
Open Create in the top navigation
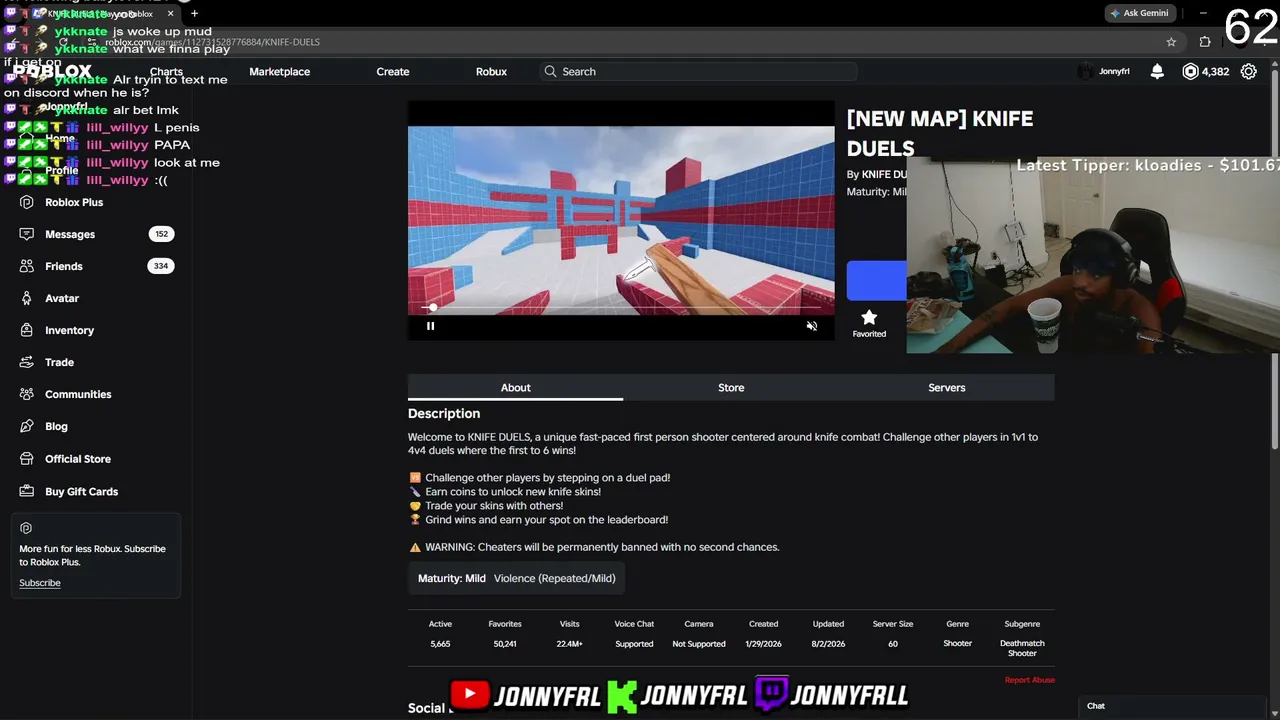click(x=393, y=72)
